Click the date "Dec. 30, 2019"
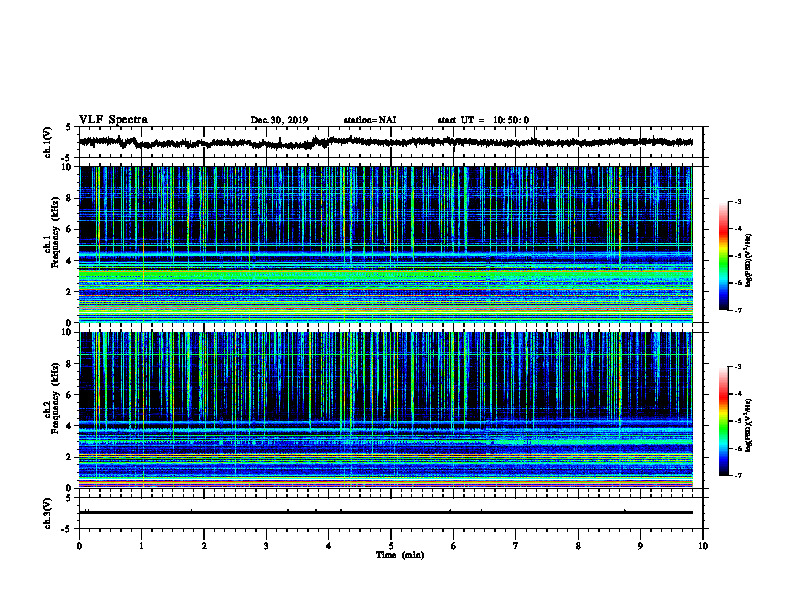 click(279, 120)
